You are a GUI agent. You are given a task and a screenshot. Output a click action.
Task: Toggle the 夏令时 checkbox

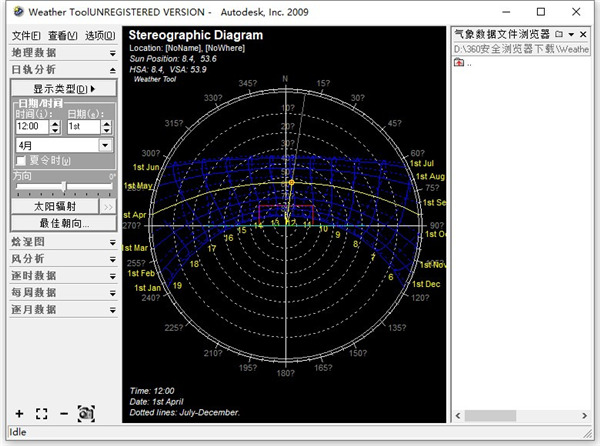pyautogui.click(x=21, y=160)
